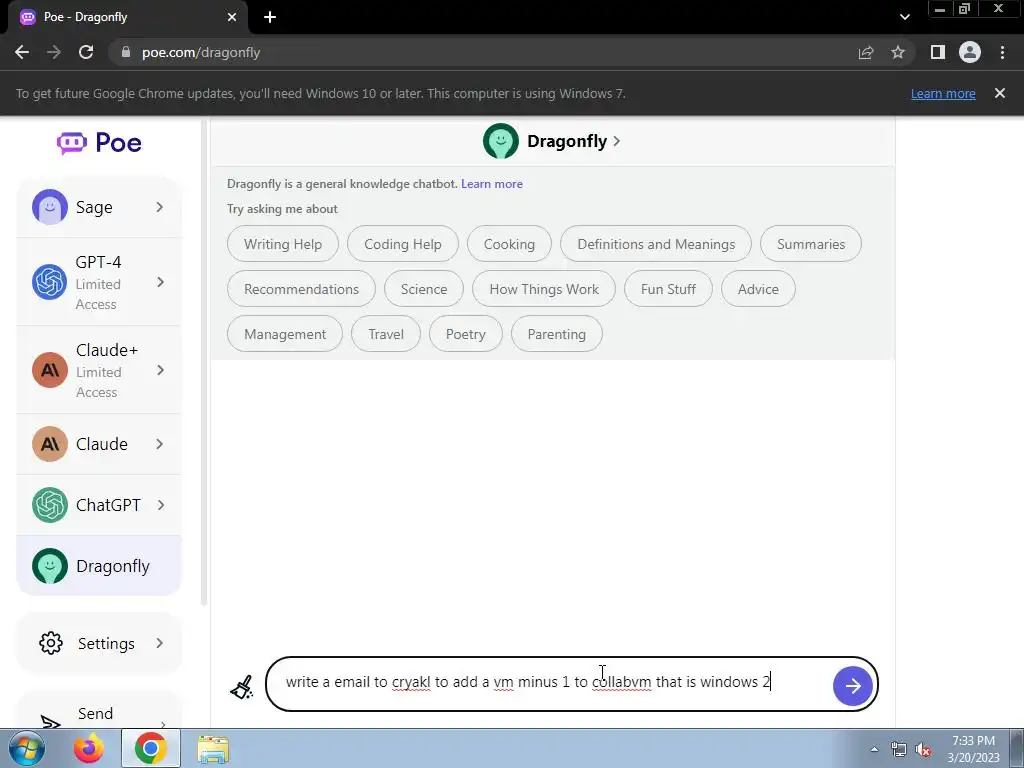Image resolution: width=1024 pixels, height=768 pixels.
Task: Choose Advice suggestion
Action: [x=758, y=289]
